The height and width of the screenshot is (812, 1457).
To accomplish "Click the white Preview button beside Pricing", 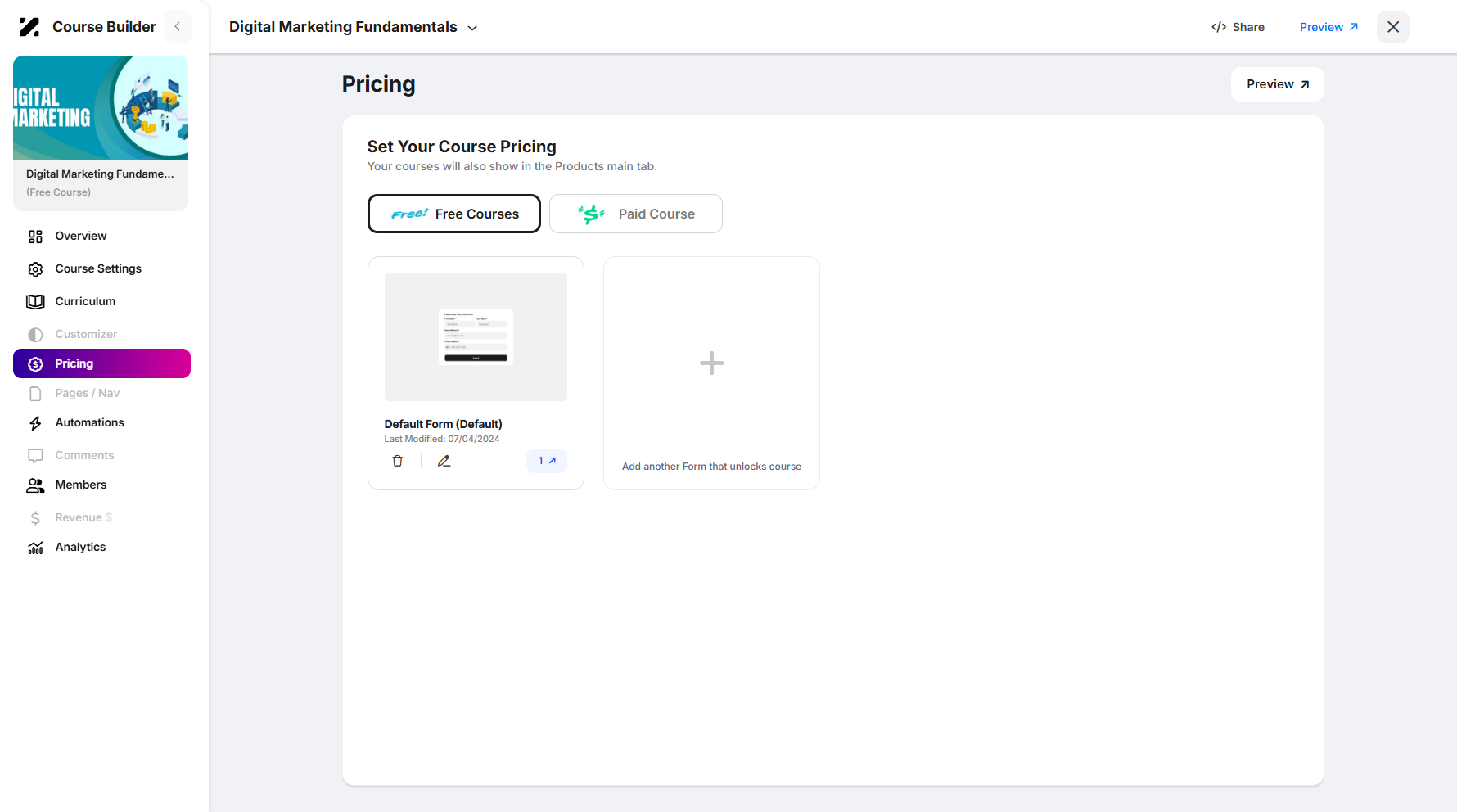I will (x=1277, y=84).
